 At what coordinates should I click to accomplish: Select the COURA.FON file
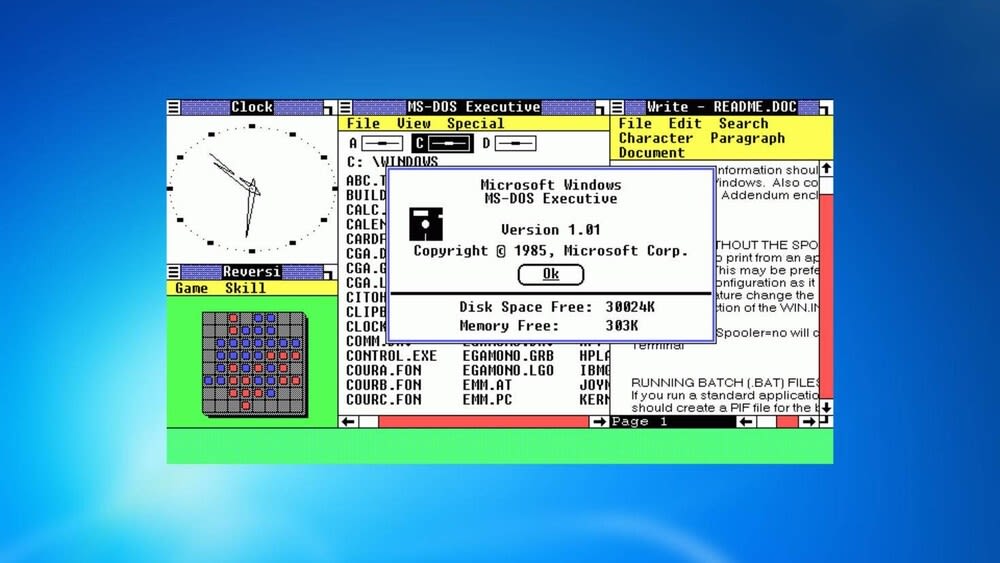click(383, 370)
